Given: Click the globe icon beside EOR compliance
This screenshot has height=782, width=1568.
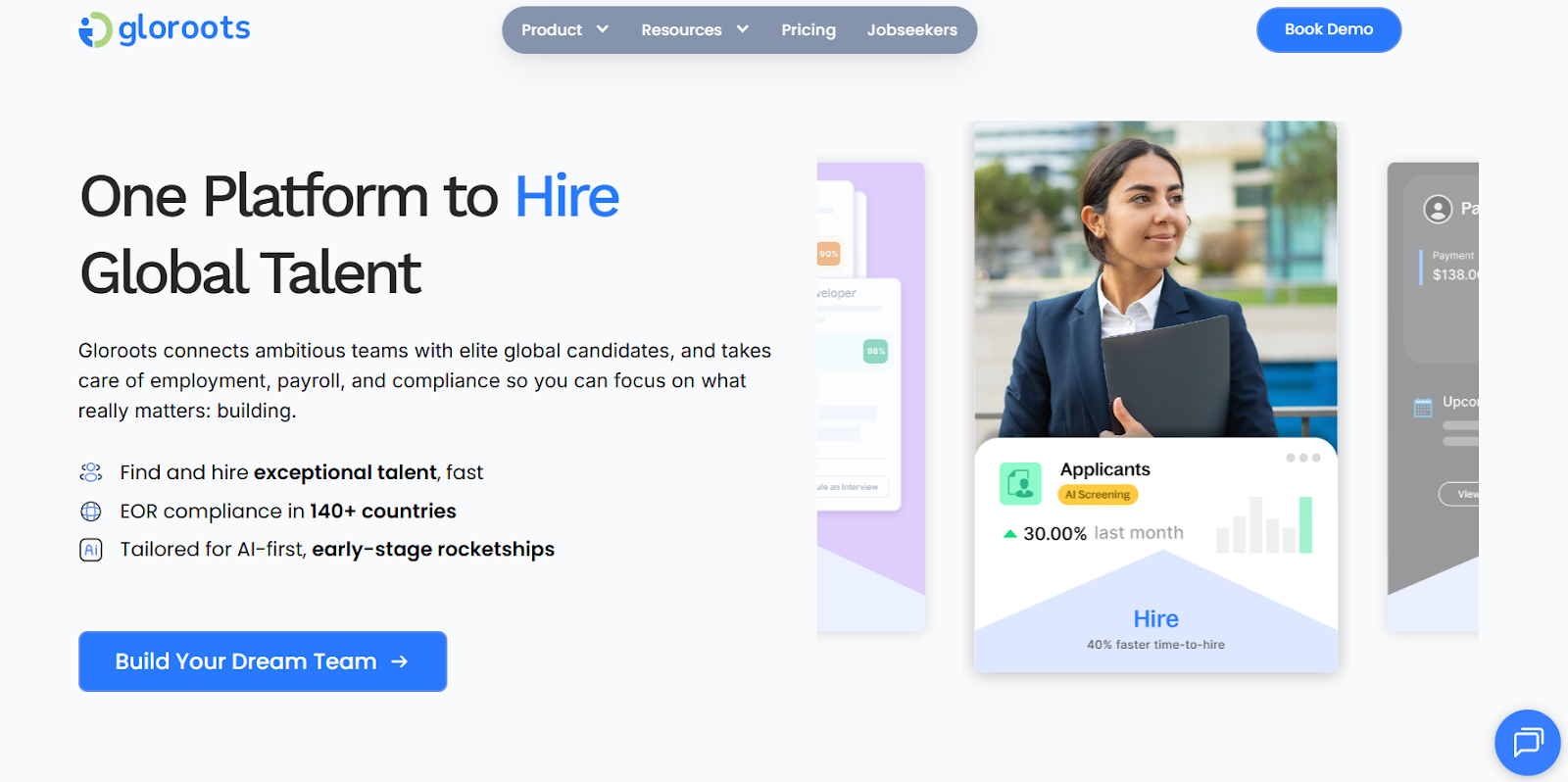Looking at the screenshot, I should pos(91,512).
